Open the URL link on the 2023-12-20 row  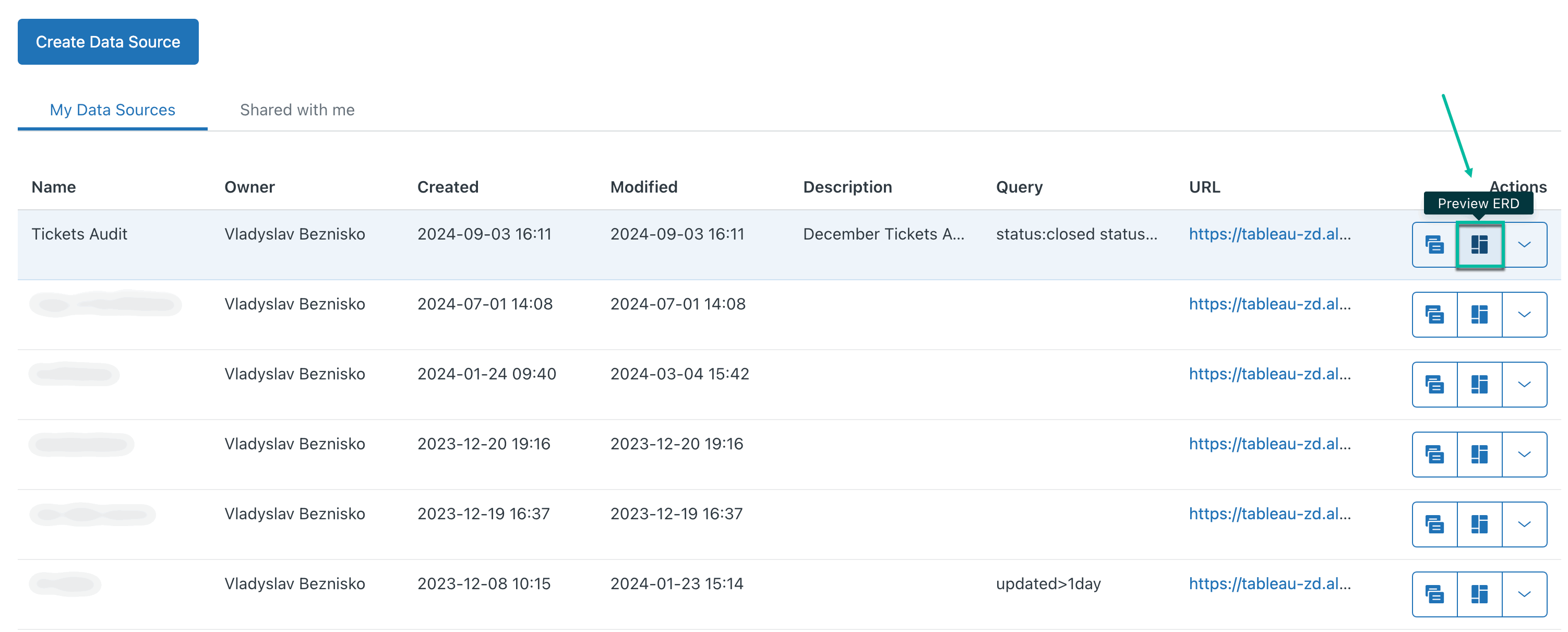coord(1271,444)
